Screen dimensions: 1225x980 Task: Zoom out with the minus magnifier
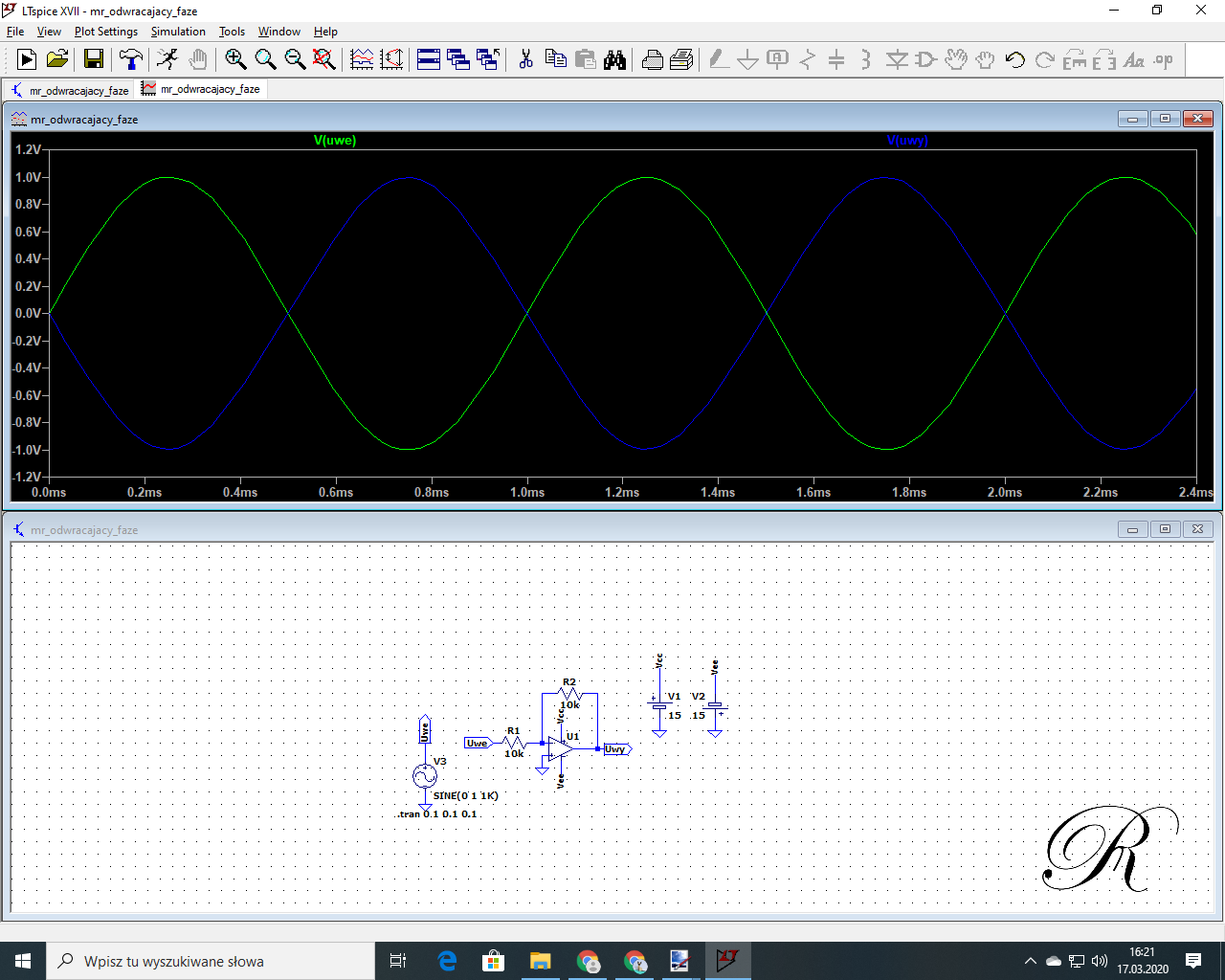pos(295,59)
